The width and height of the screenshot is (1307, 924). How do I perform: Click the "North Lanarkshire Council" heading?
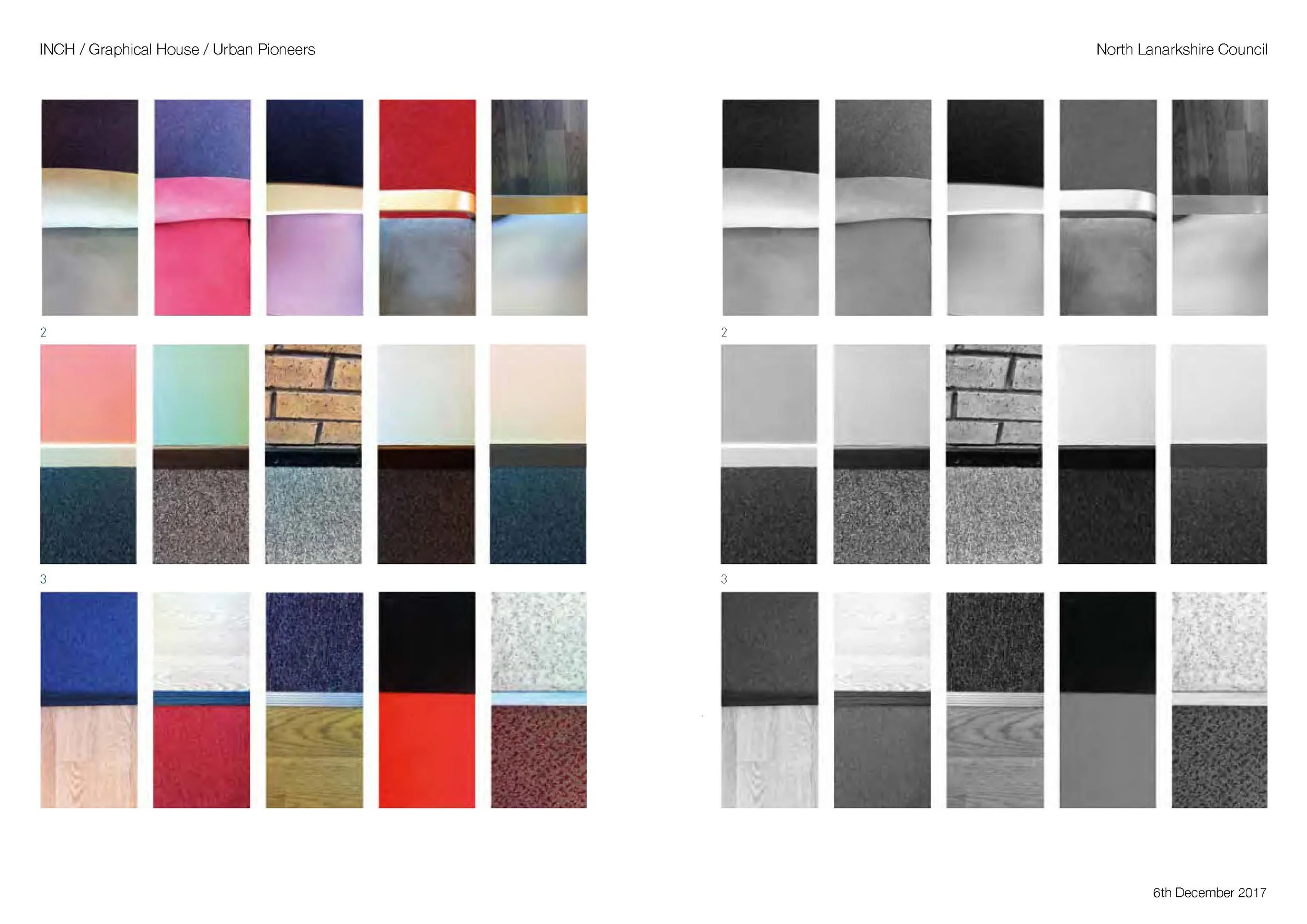1182,50
